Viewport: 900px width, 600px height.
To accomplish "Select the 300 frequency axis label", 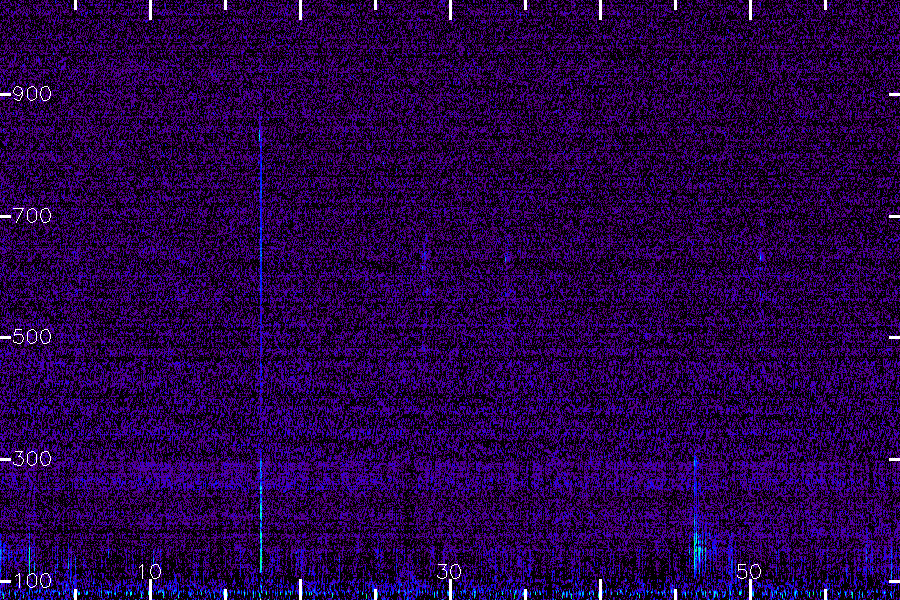I will coord(32,459).
